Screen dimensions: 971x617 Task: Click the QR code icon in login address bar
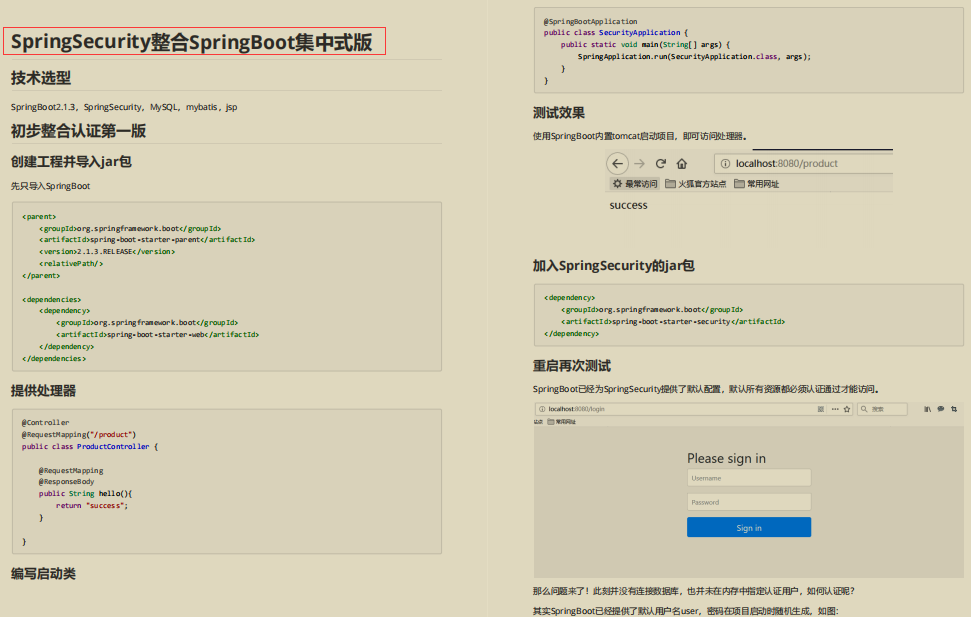pos(821,409)
